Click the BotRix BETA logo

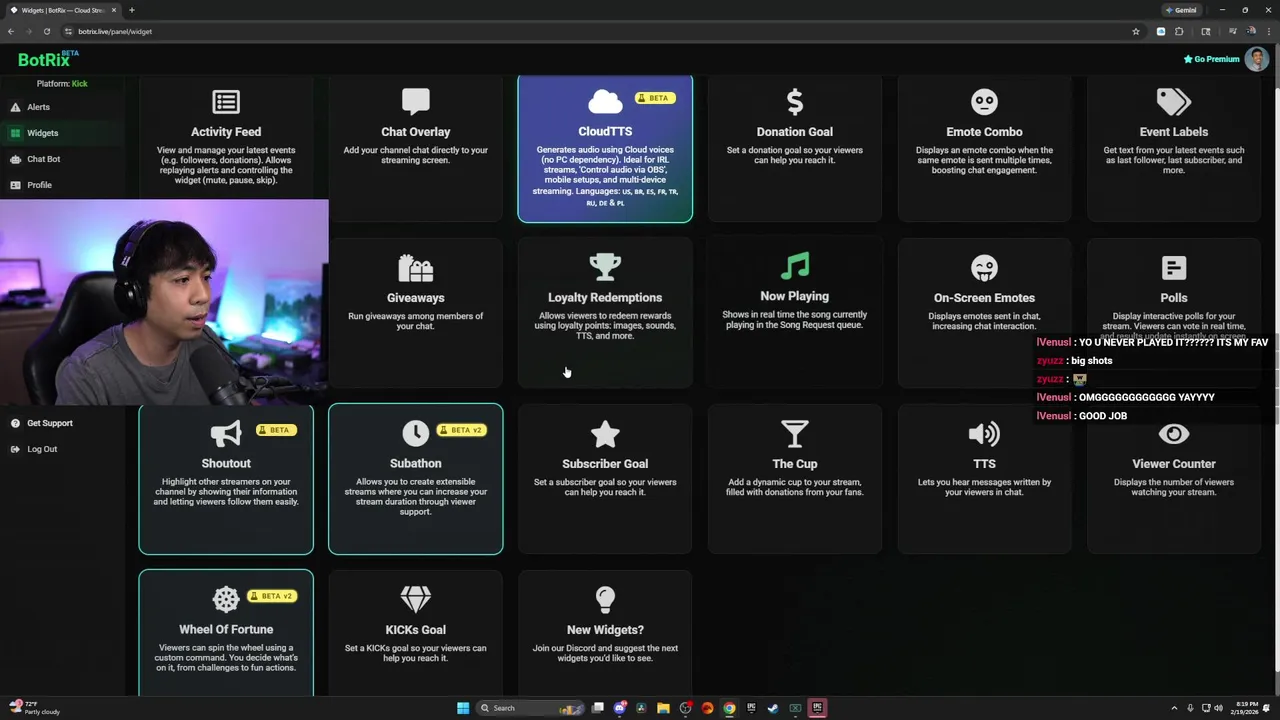48,59
